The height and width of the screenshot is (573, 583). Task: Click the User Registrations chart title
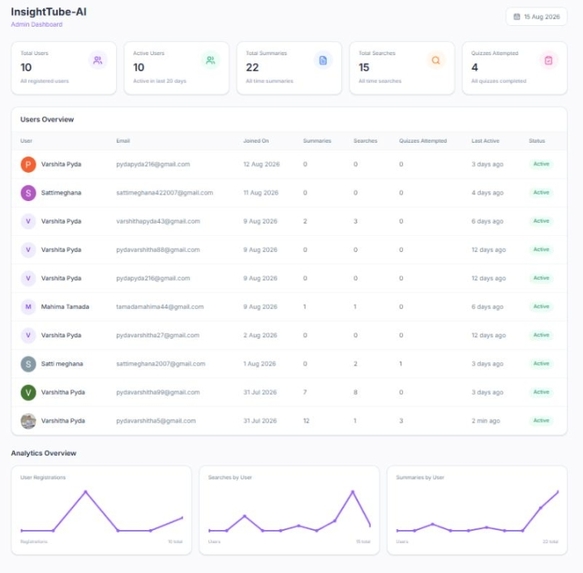point(43,477)
